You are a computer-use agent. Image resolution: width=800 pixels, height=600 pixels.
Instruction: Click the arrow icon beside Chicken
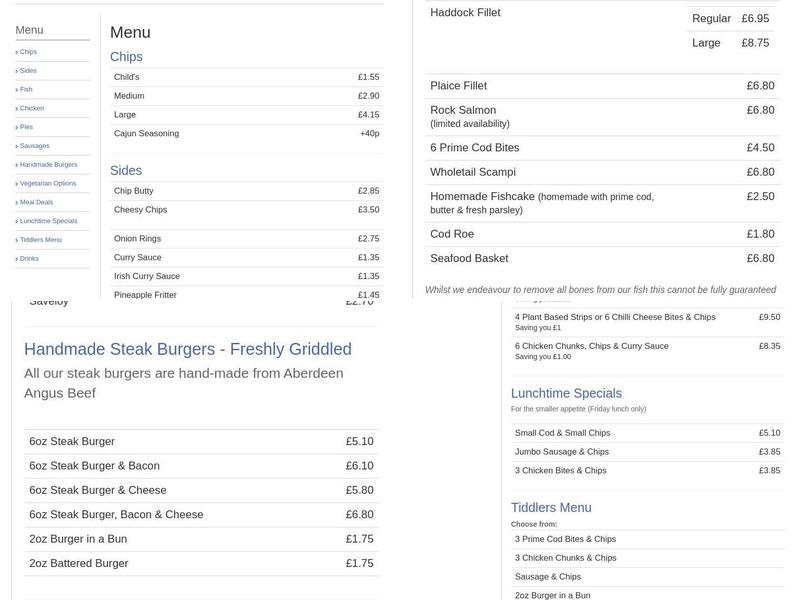18,108
